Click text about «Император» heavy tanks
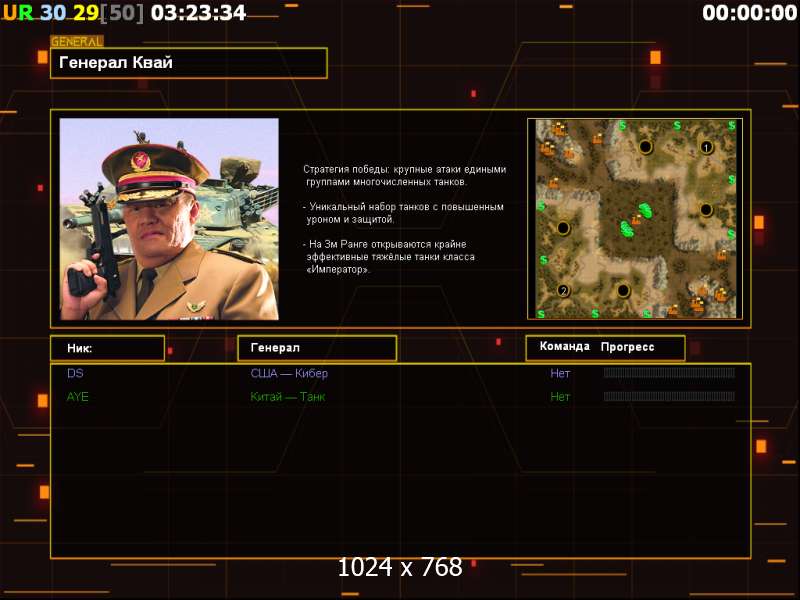The width and height of the screenshot is (800, 600). (389, 257)
